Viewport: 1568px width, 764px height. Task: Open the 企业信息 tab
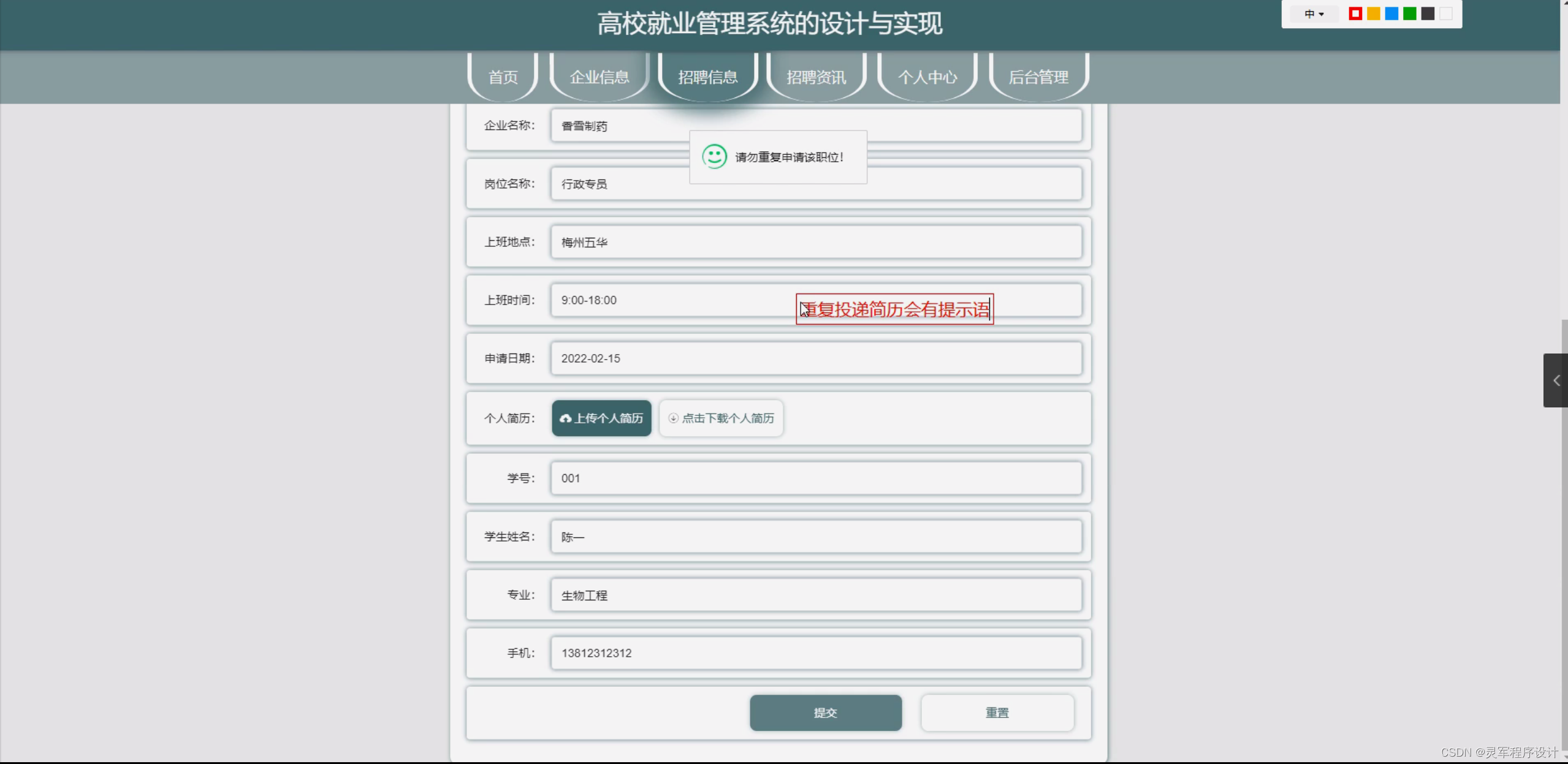click(599, 77)
